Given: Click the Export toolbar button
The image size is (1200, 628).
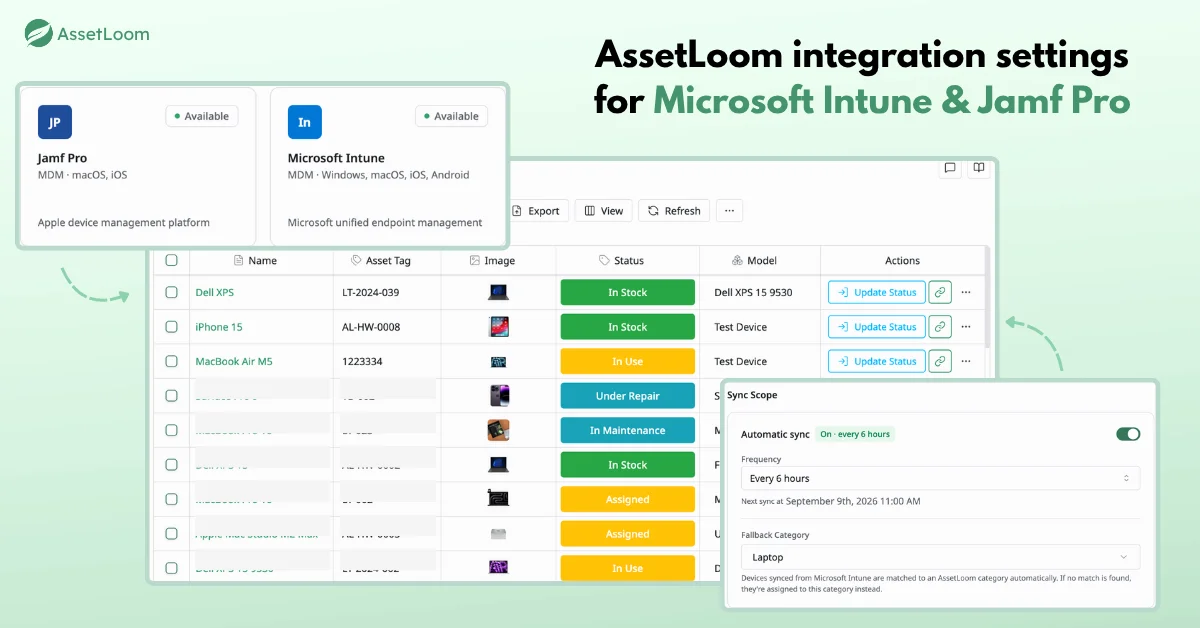Looking at the screenshot, I should point(536,211).
